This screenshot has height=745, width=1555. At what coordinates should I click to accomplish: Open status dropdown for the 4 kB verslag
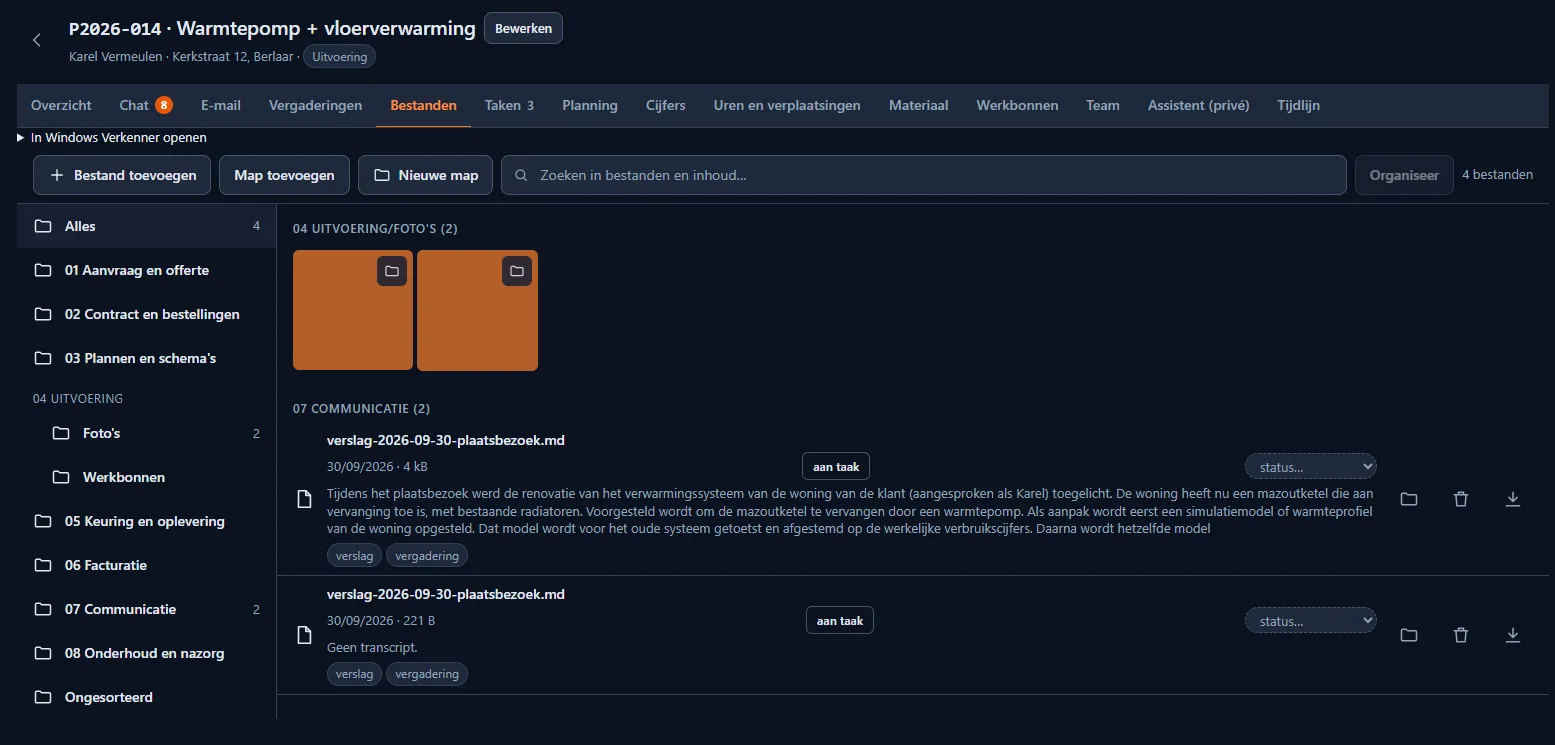(1311, 467)
